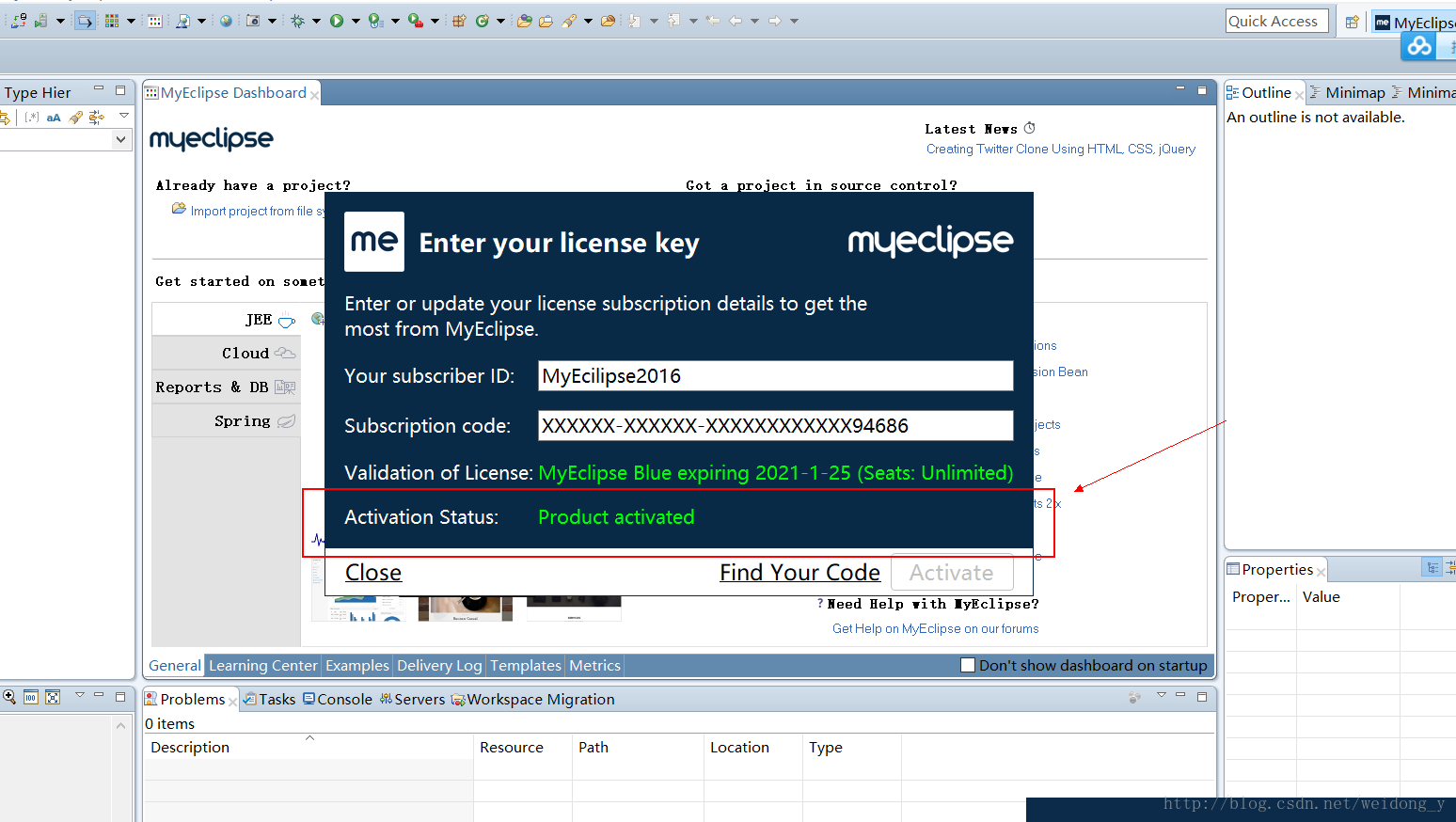Click the Latest News clock icon

[x=1030, y=128]
